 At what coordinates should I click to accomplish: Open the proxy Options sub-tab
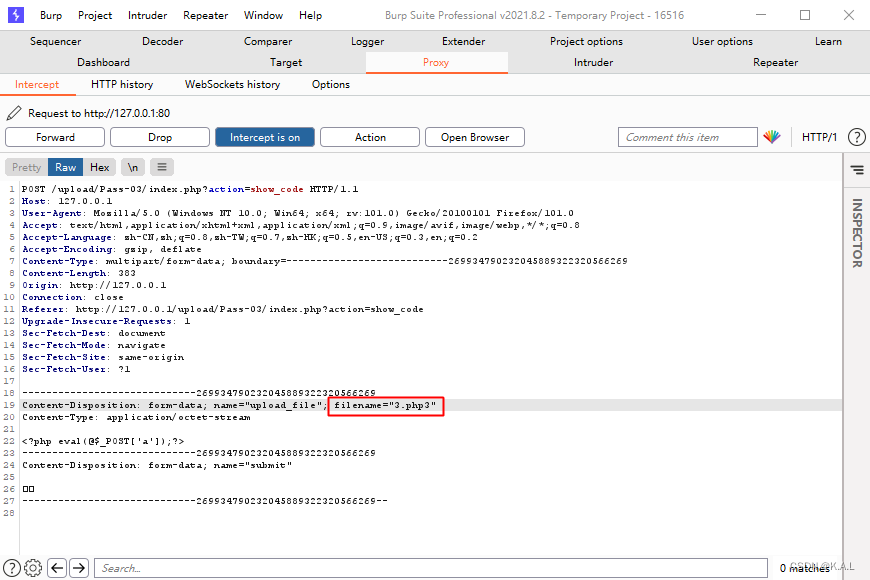[331, 84]
